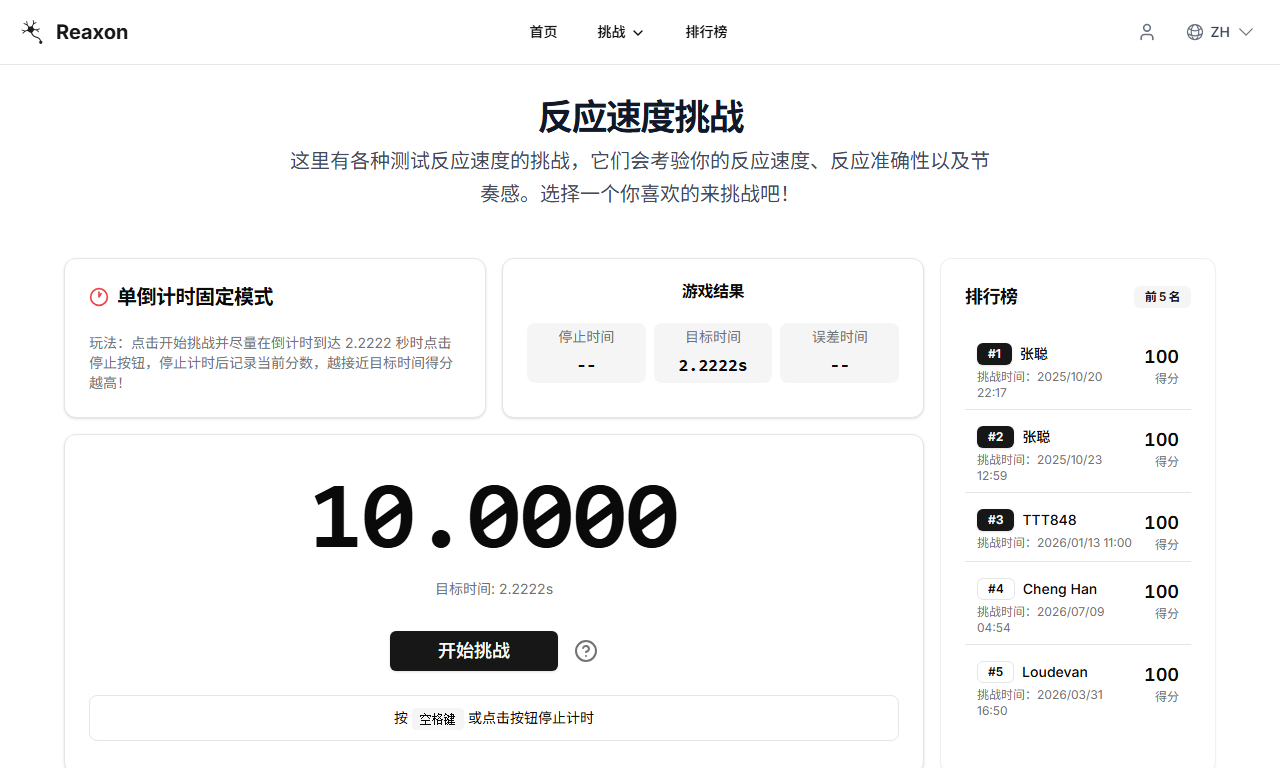Image resolution: width=1280 pixels, height=768 pixels.
Task: Click player name Loudevan
Action: click(1054, 672)
